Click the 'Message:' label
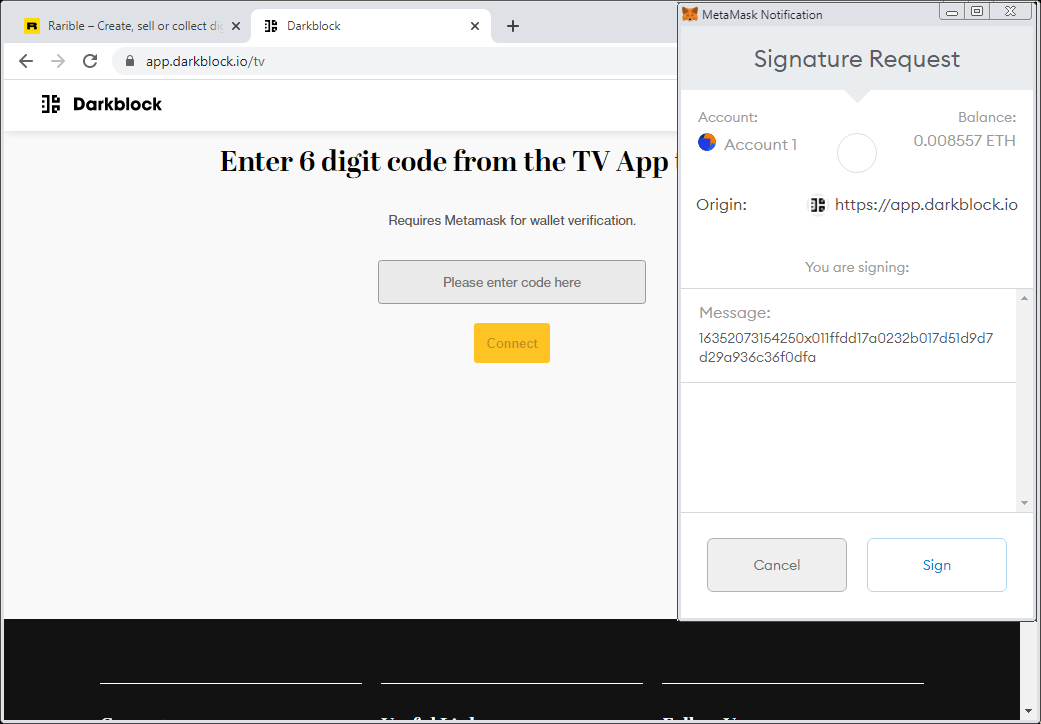This screenshot has height=724, width=1041. pos(734,313)
